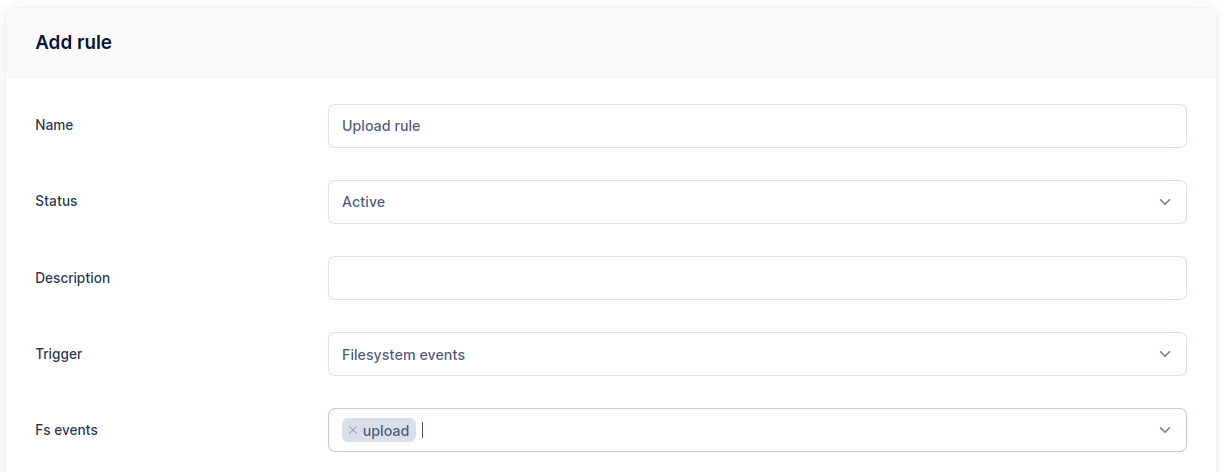1223x472 pixels.
Task: Click the Status field label
Action: coord(56,201)
